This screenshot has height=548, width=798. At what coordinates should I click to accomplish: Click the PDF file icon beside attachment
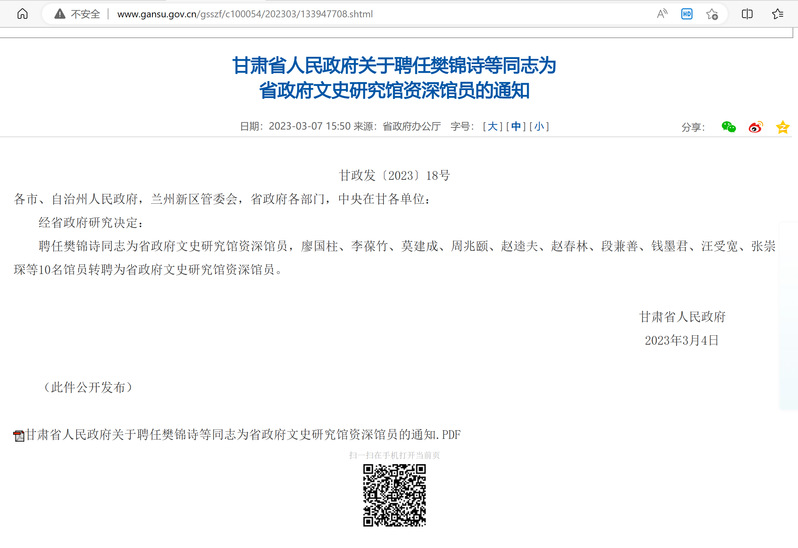tap(18, 436)
